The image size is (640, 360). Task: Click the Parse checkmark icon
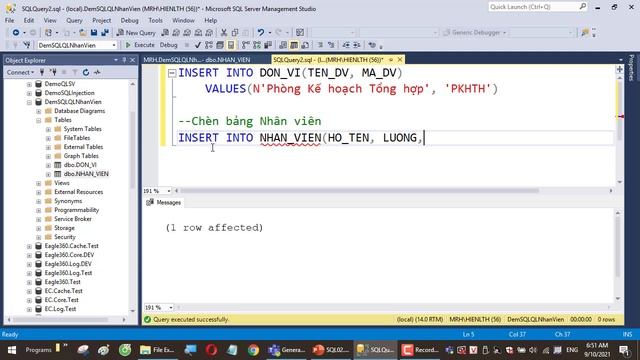pos(198,45)
